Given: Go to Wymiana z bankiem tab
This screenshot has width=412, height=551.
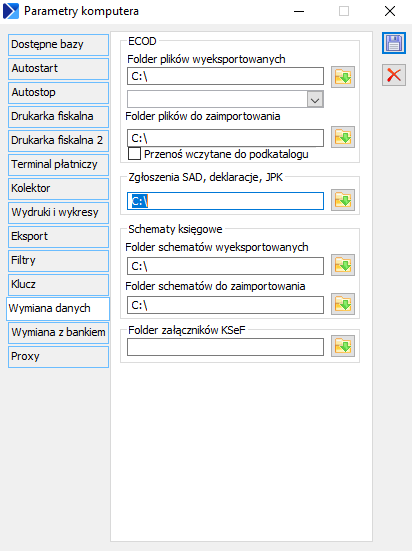Looking at the screenshot, I should pos(58,332).
